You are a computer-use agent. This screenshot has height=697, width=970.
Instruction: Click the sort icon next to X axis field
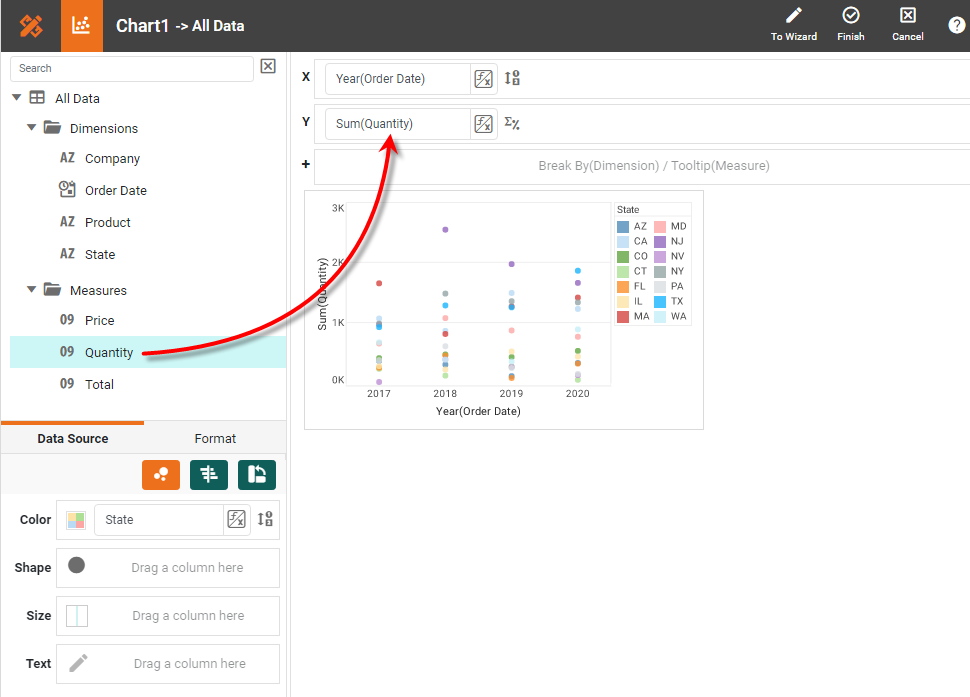tap(512, 77)
